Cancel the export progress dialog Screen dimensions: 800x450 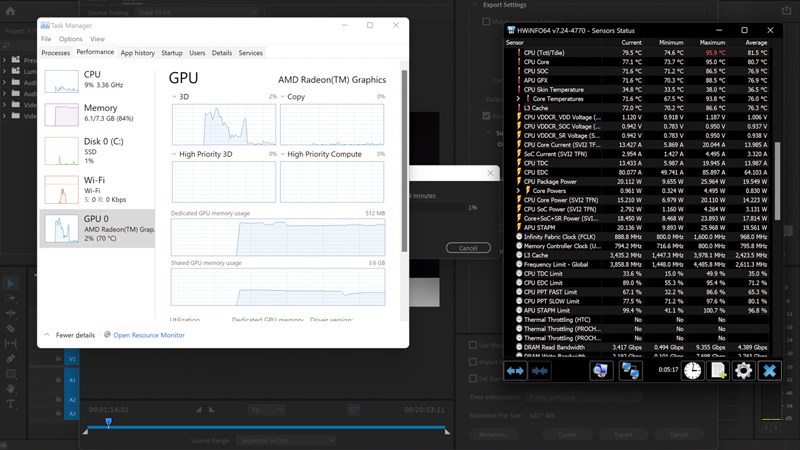pos(468,247)
